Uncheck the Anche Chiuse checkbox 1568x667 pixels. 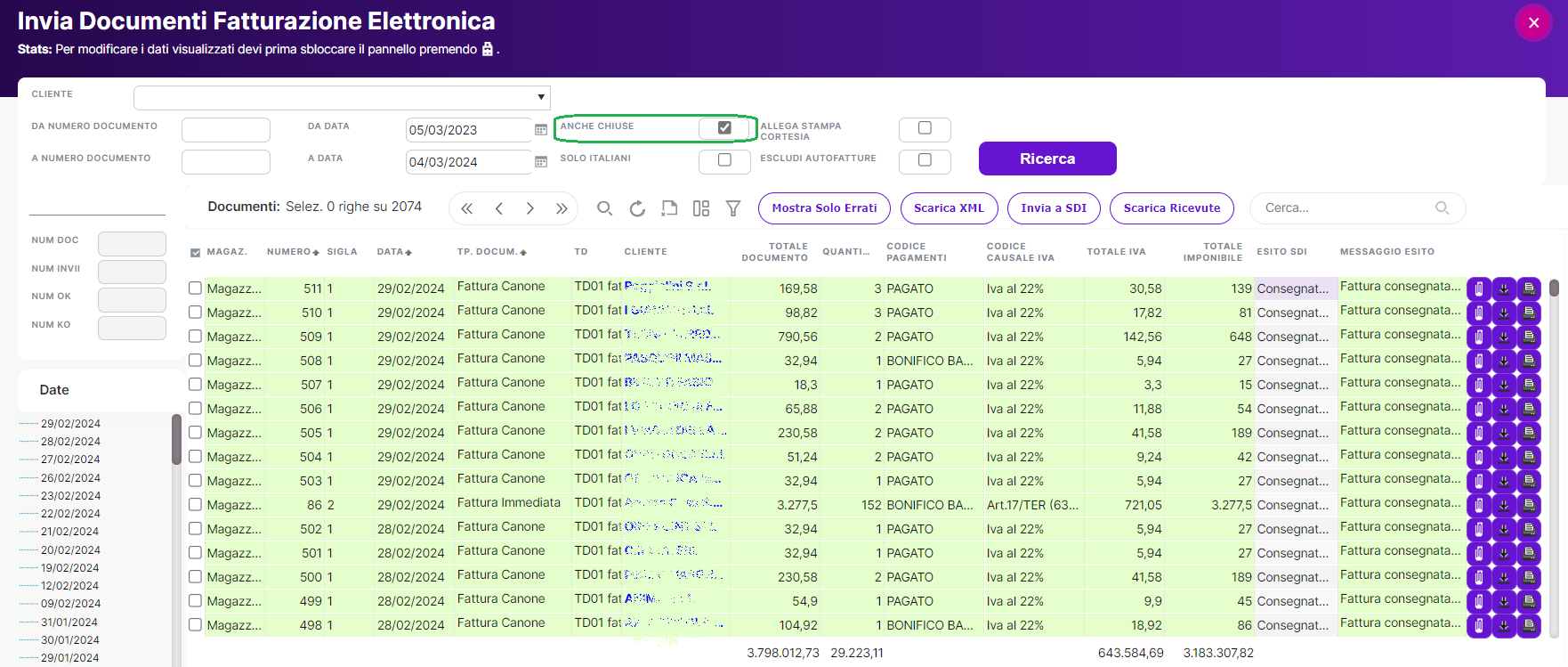[724, 128]
